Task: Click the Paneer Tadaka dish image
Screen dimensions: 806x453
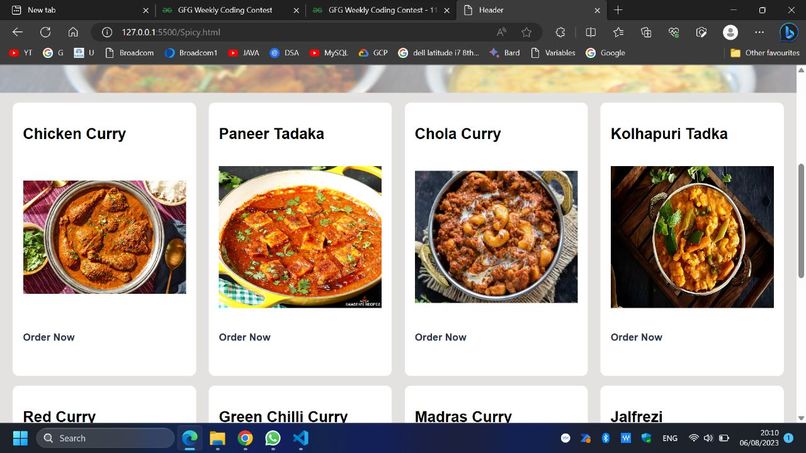Action: click(300, 237)
